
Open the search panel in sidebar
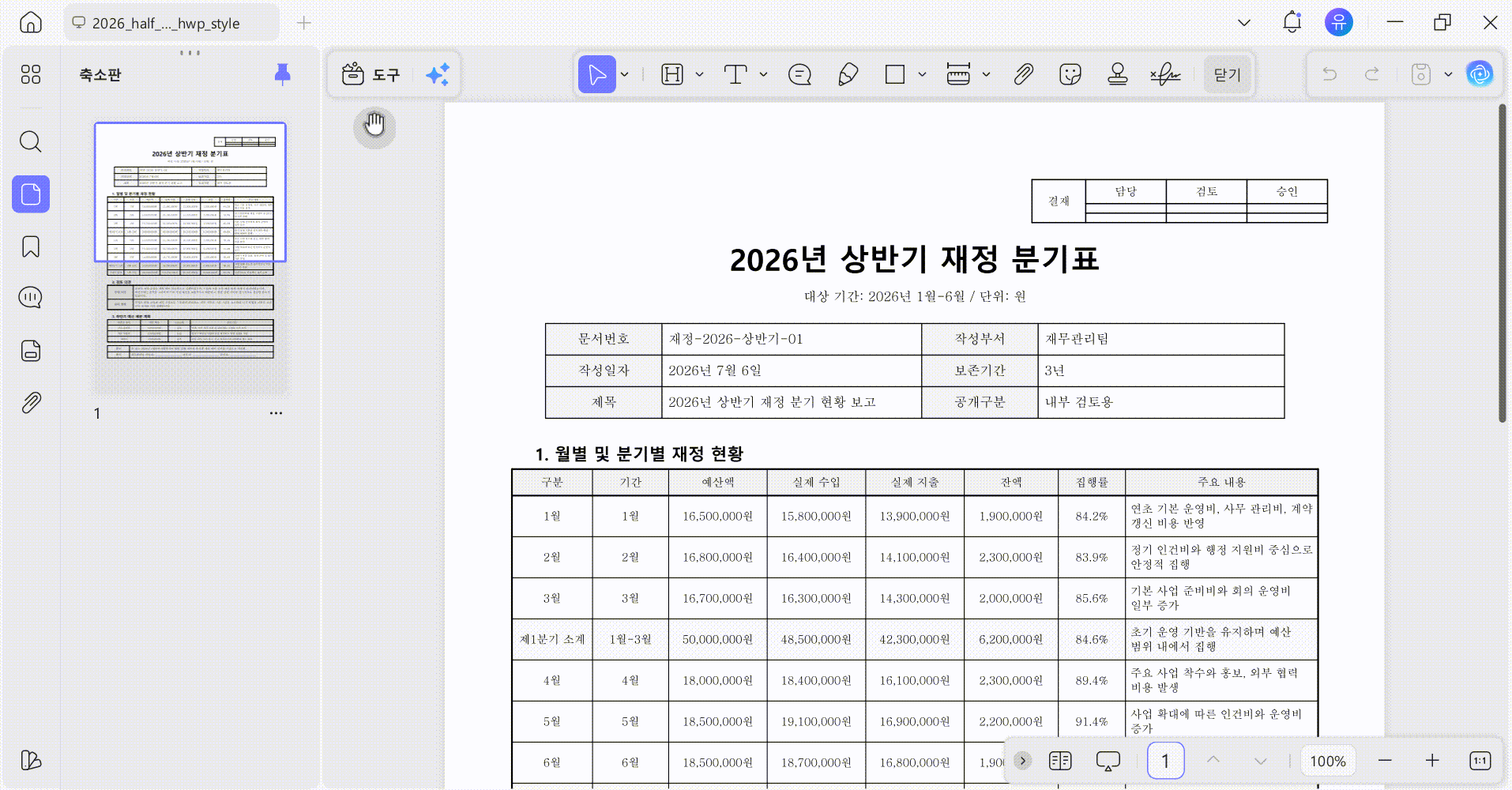pyautogui.click(x=31, y=142)
